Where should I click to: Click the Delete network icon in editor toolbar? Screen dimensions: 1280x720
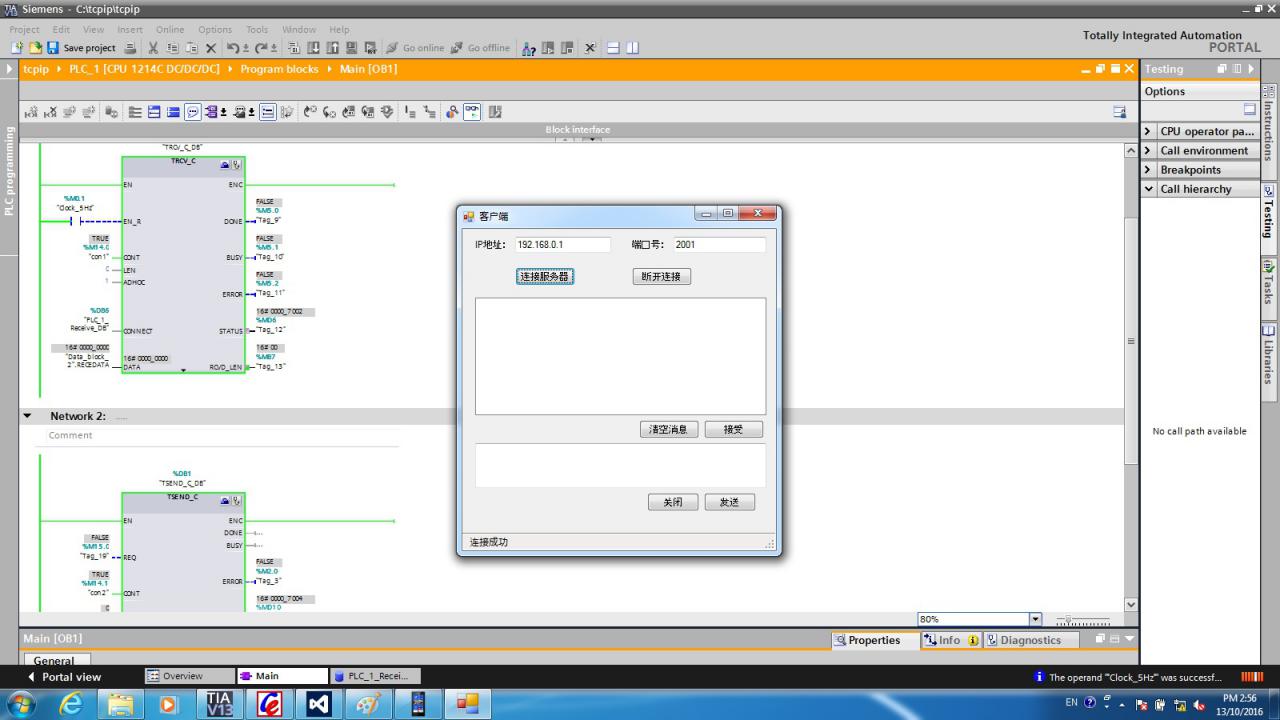click(49, 113)
